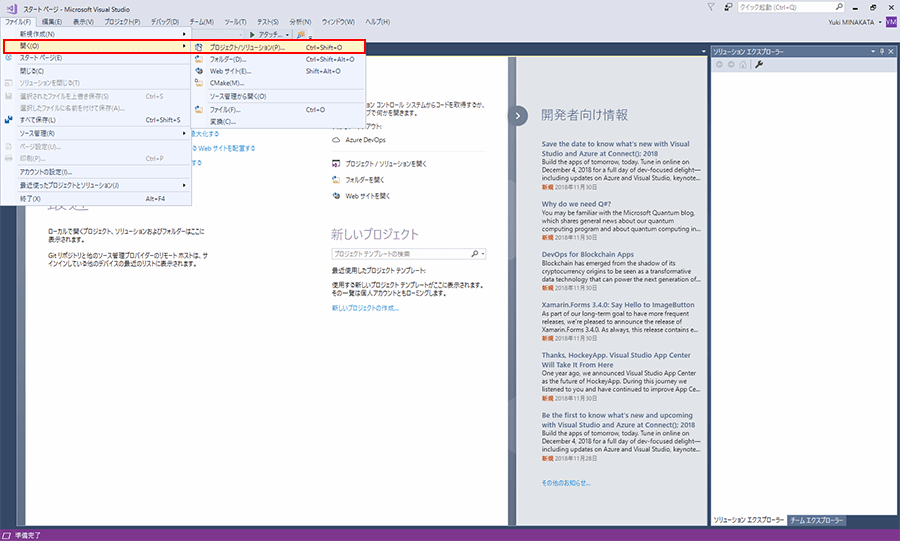Click the Forward arrow icon in Solution Explorer

pos(731,64)
